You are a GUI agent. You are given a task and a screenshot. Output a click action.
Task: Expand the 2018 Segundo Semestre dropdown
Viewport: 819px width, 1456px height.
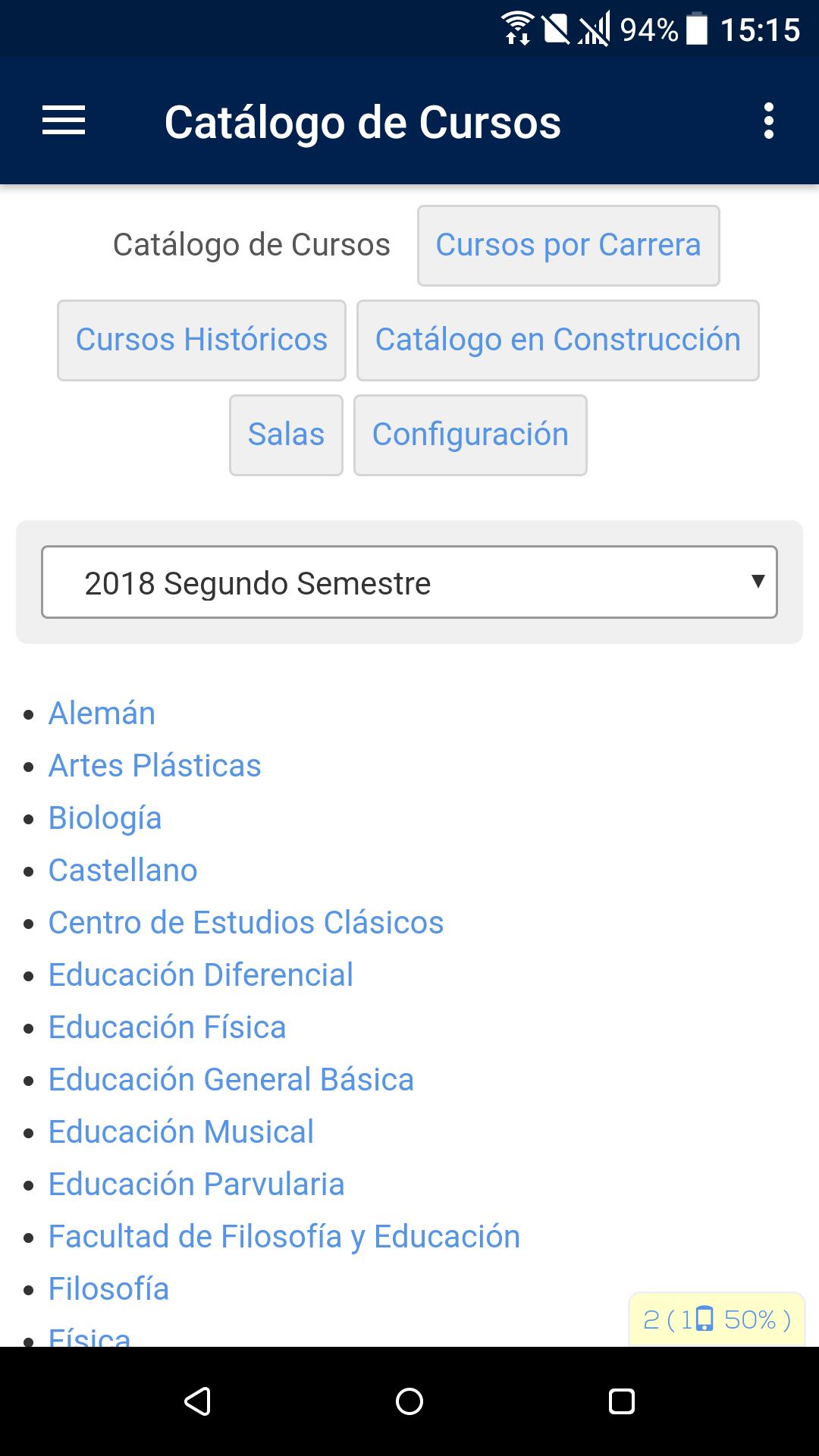pyautogui.click(x=409, y=582)
